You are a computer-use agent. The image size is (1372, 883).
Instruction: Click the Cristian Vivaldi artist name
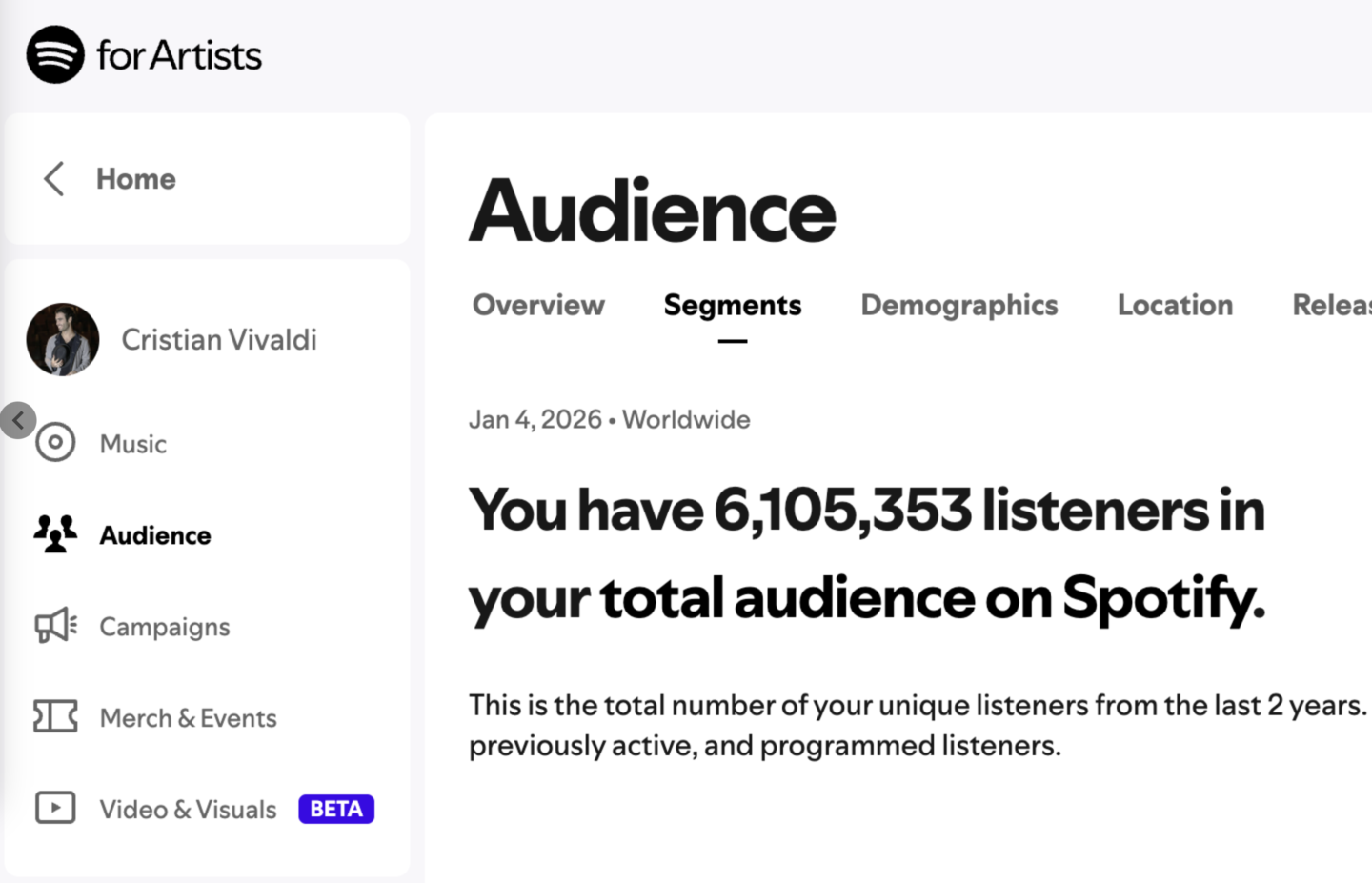click(x=219, y=340)
